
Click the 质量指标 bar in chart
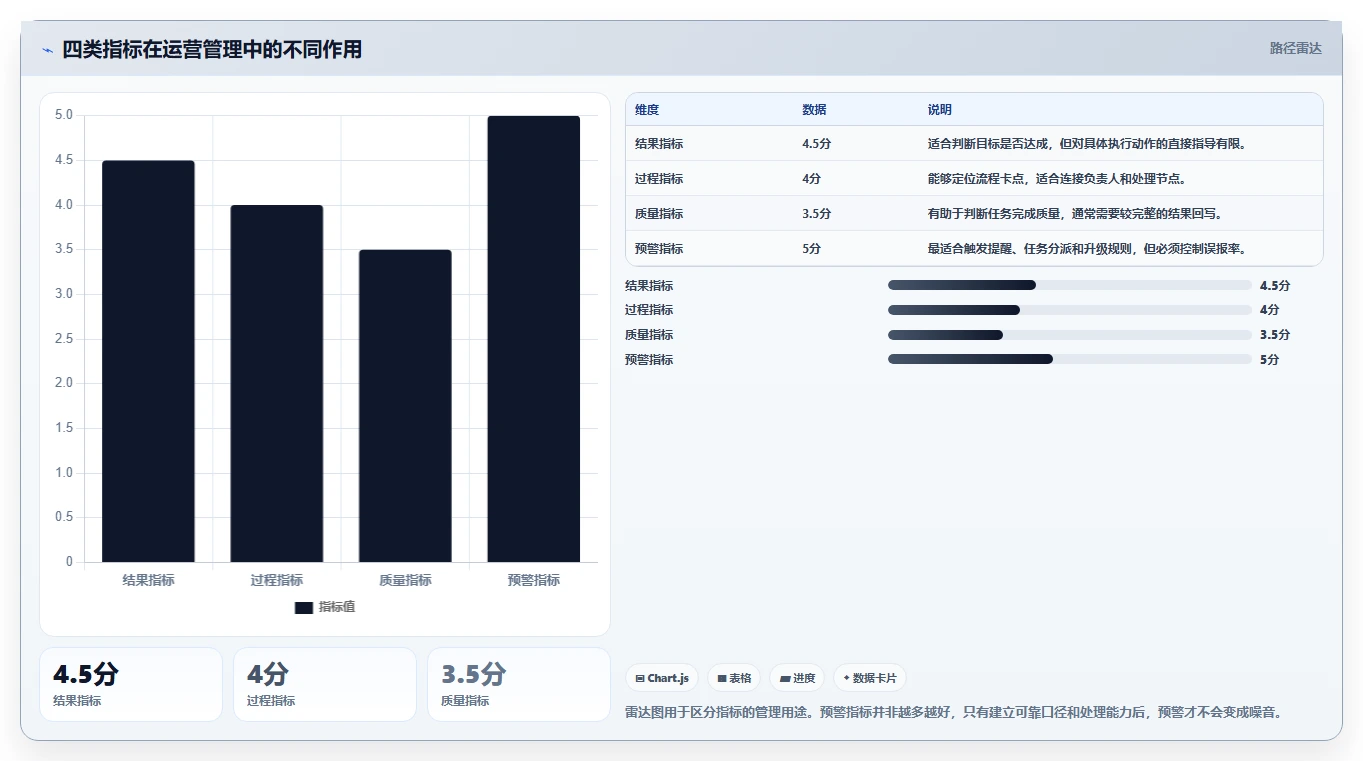coord(405,406)
